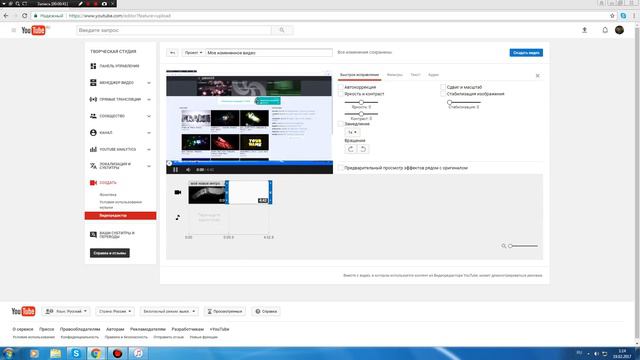Enable the Стабилизация изображения checkbox

pyautogui.click(x=443, y=94)
